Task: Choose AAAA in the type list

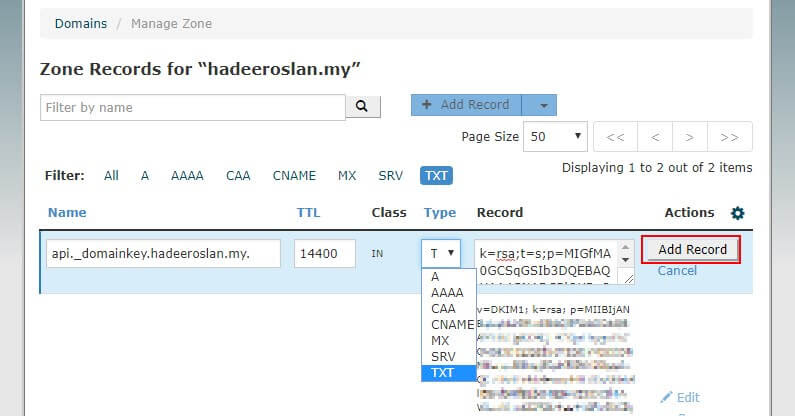Action: coord(447,293)
